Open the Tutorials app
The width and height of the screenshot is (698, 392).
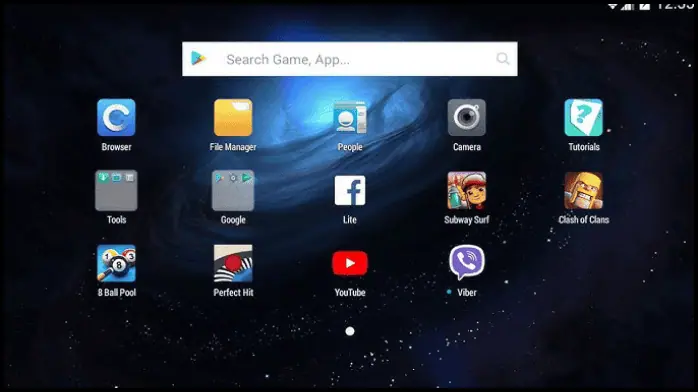click(584, 117)
